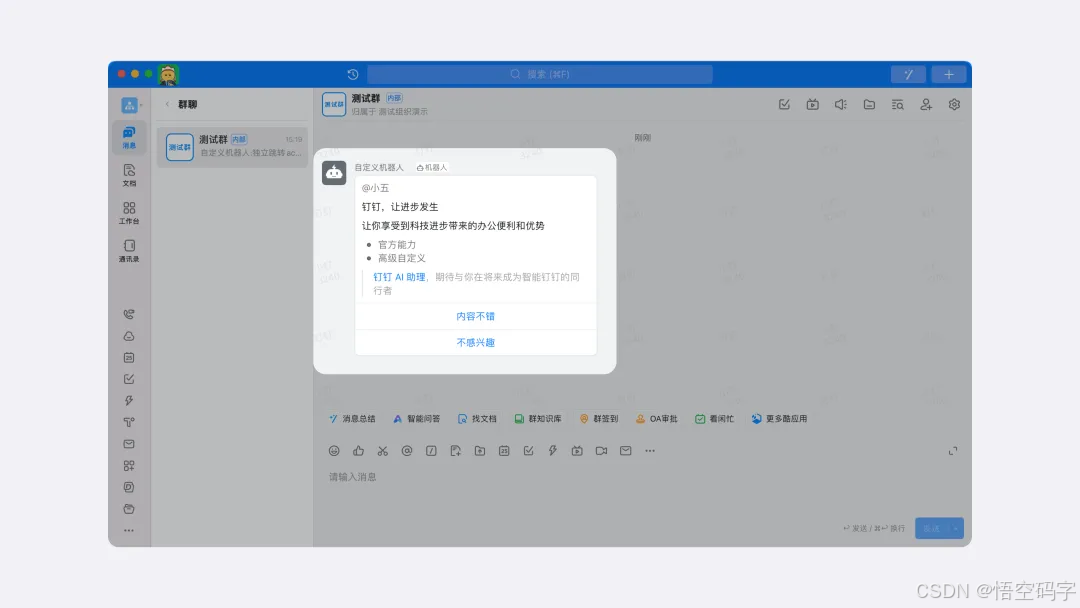
Task: Open the 工作台 workbench in sidebar
Action: click(129, 213)
